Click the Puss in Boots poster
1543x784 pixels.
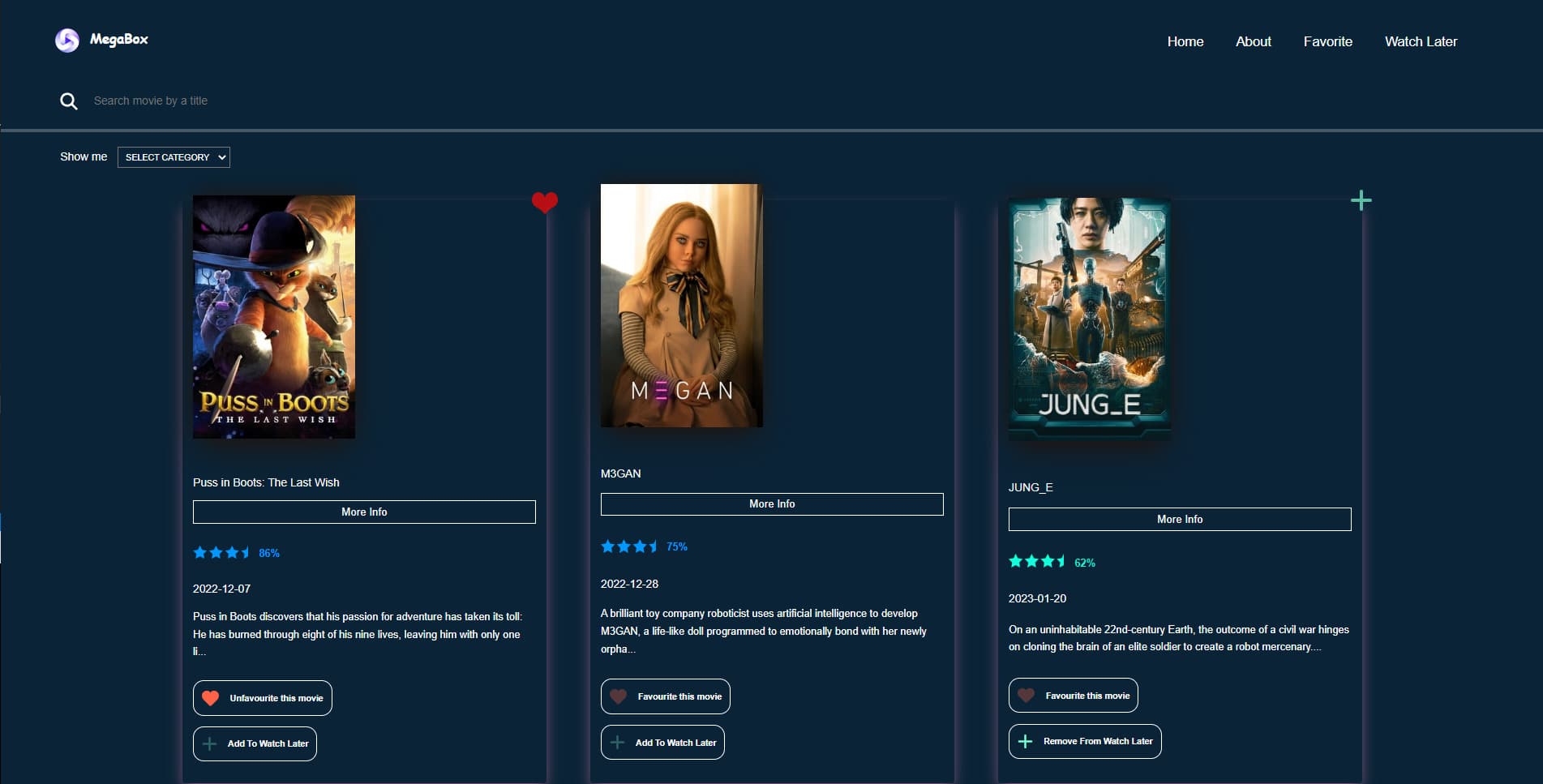tap(274, 317)
